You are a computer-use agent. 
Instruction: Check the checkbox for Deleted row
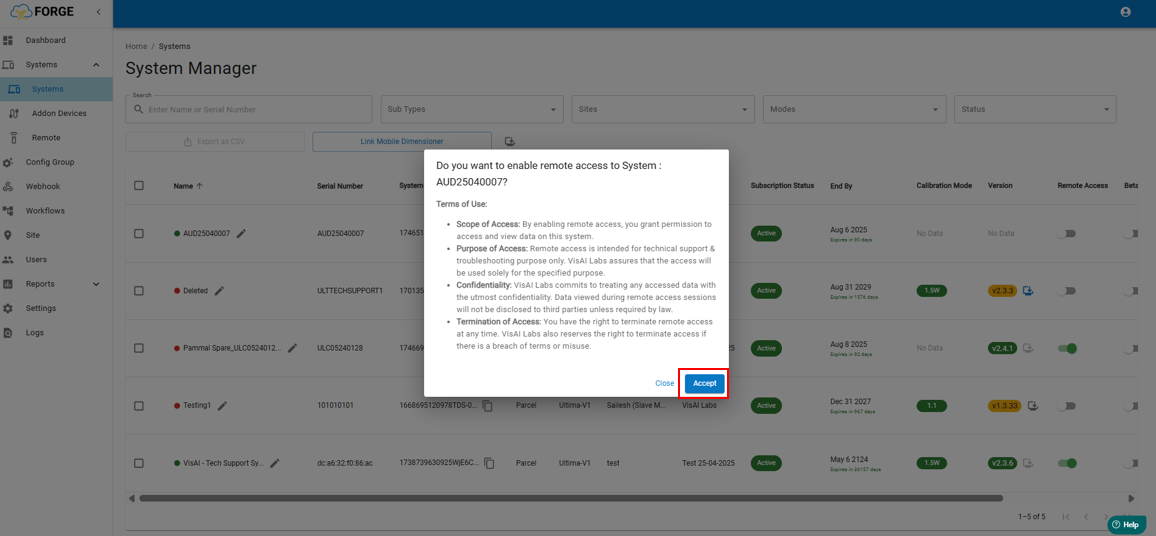tap(139, 290)
